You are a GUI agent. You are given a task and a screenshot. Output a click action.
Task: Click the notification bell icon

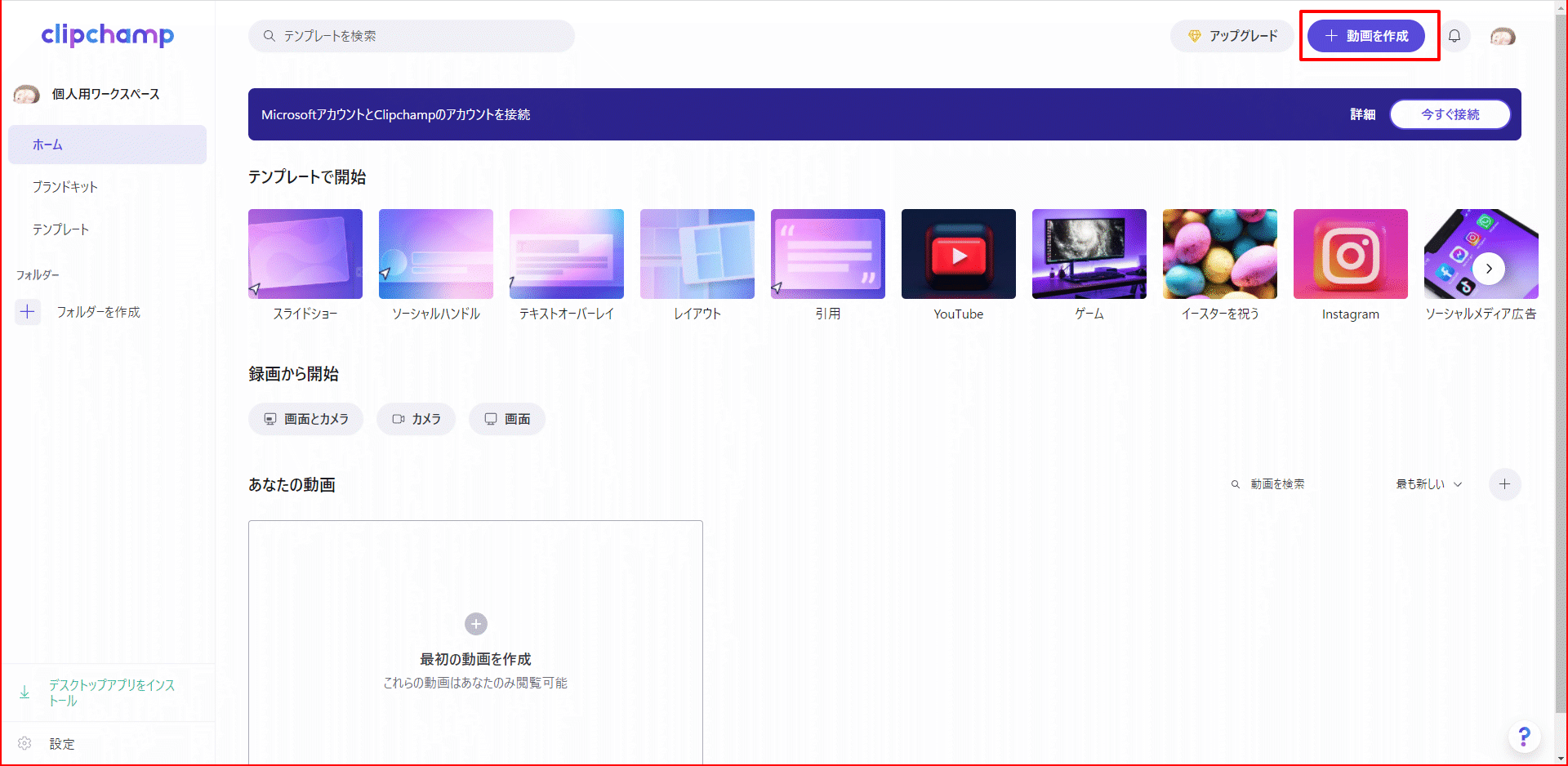1454,36
